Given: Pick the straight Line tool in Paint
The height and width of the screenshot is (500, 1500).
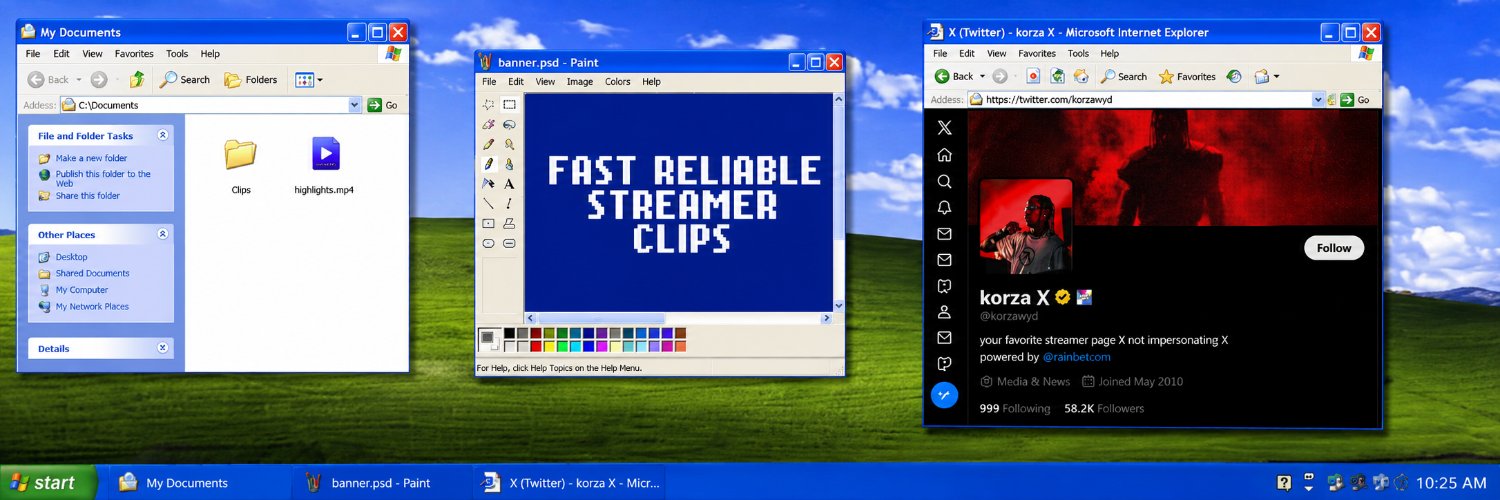Looking at the screenshot, I should click(489, 204).
